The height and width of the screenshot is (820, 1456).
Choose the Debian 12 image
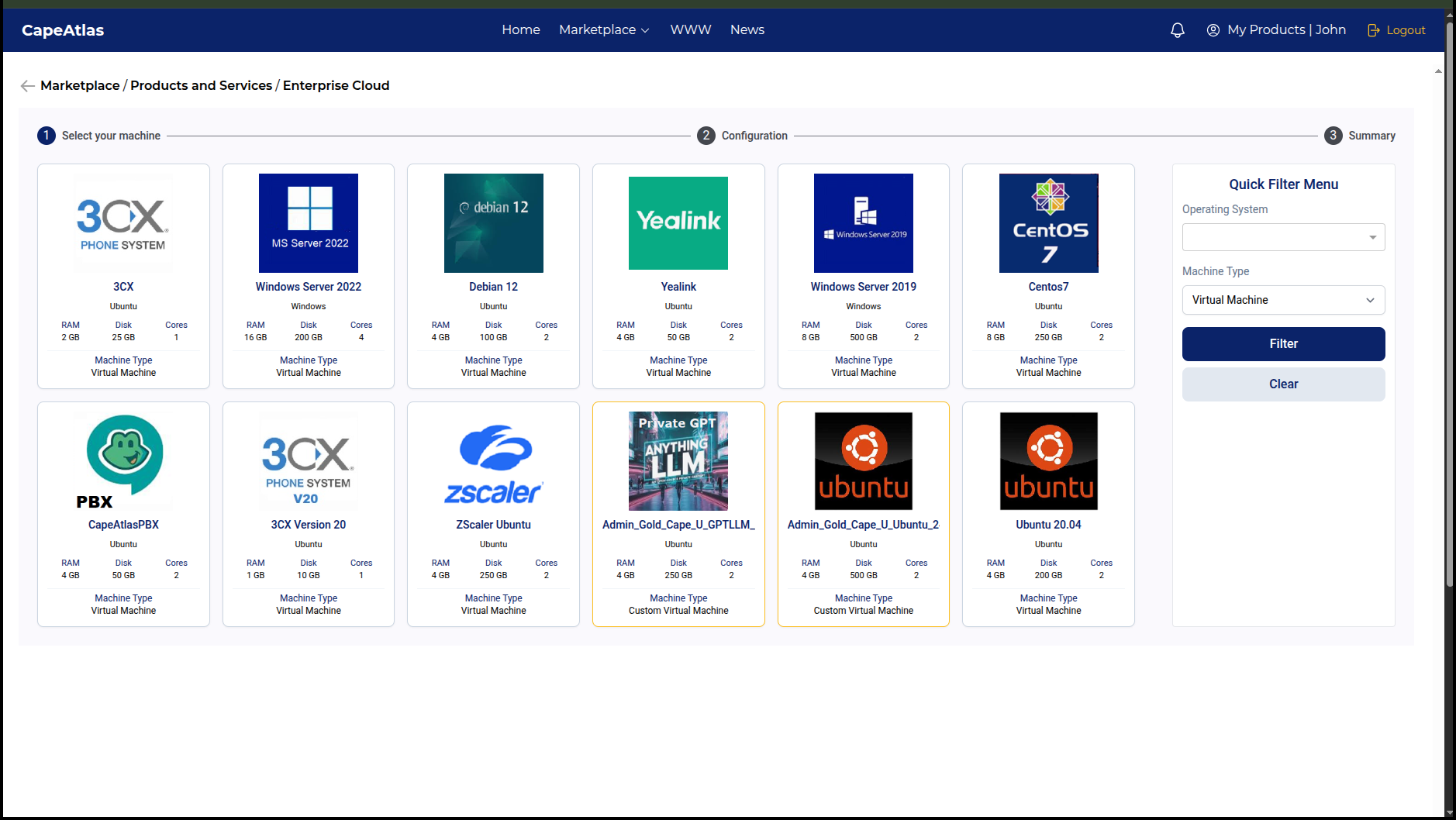494,223
